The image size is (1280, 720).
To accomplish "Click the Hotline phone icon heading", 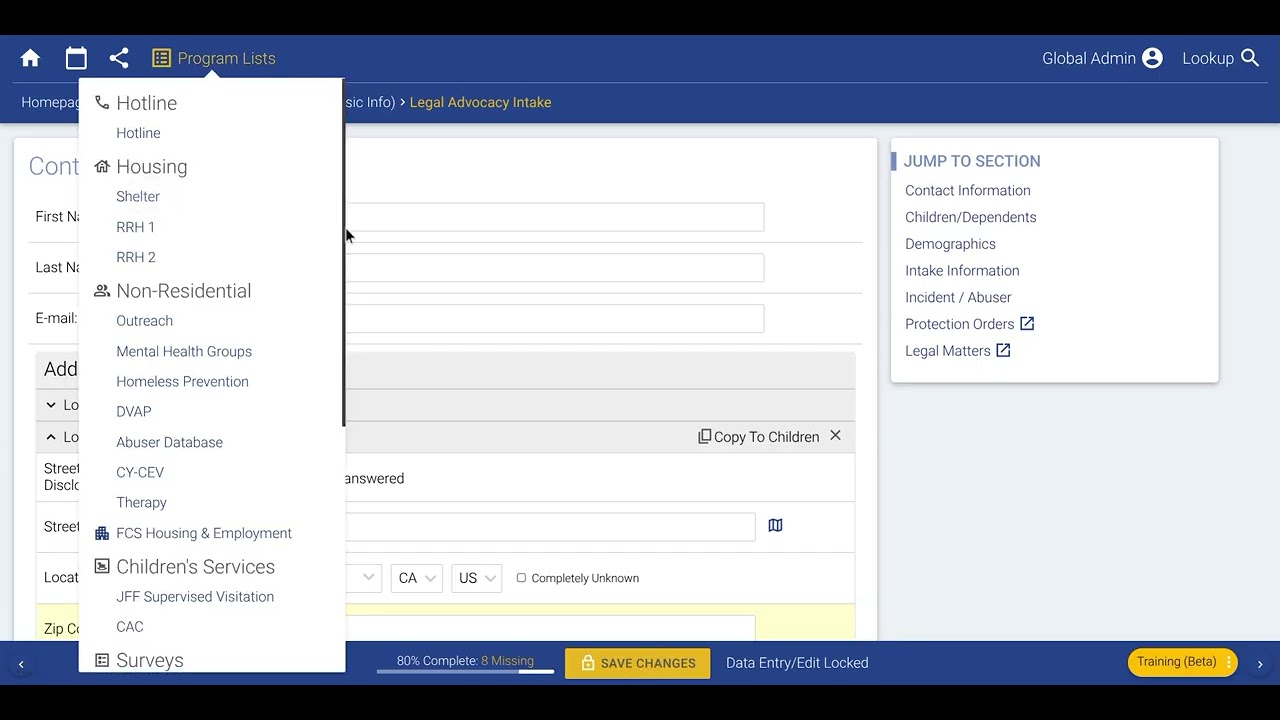I will [x=102, y=103].
